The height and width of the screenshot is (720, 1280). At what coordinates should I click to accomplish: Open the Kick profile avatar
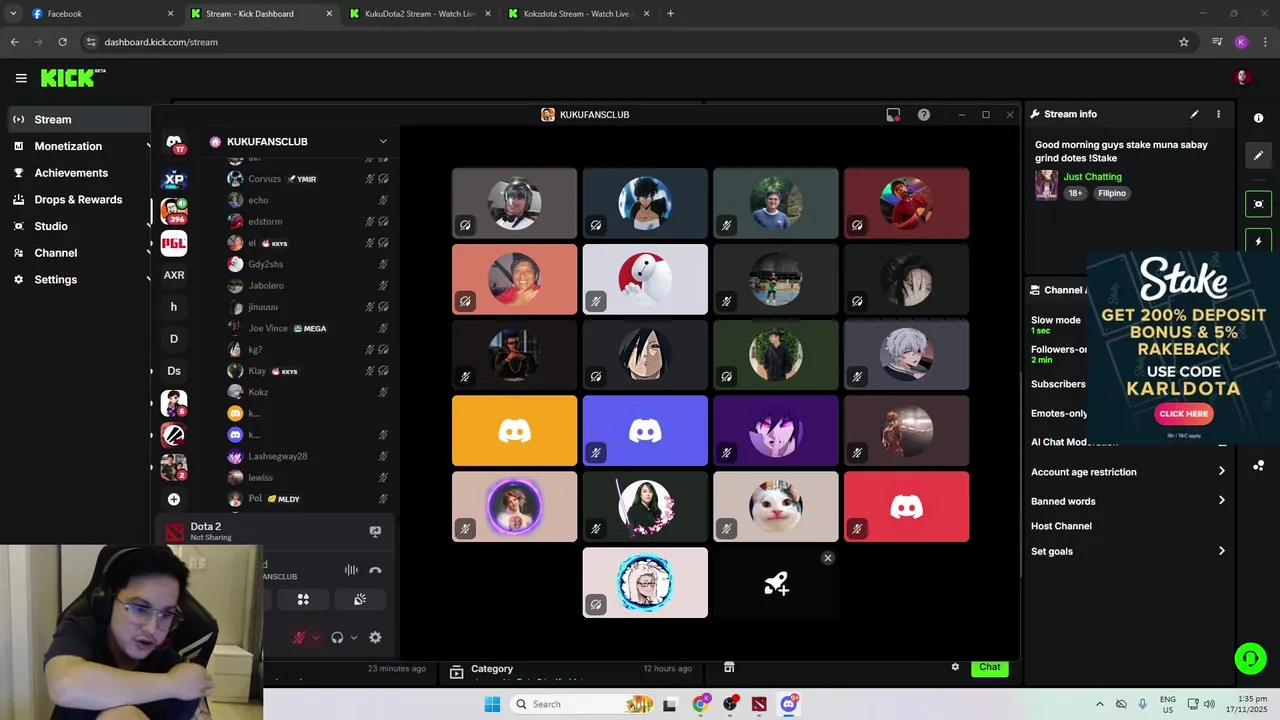point(1243,78)
